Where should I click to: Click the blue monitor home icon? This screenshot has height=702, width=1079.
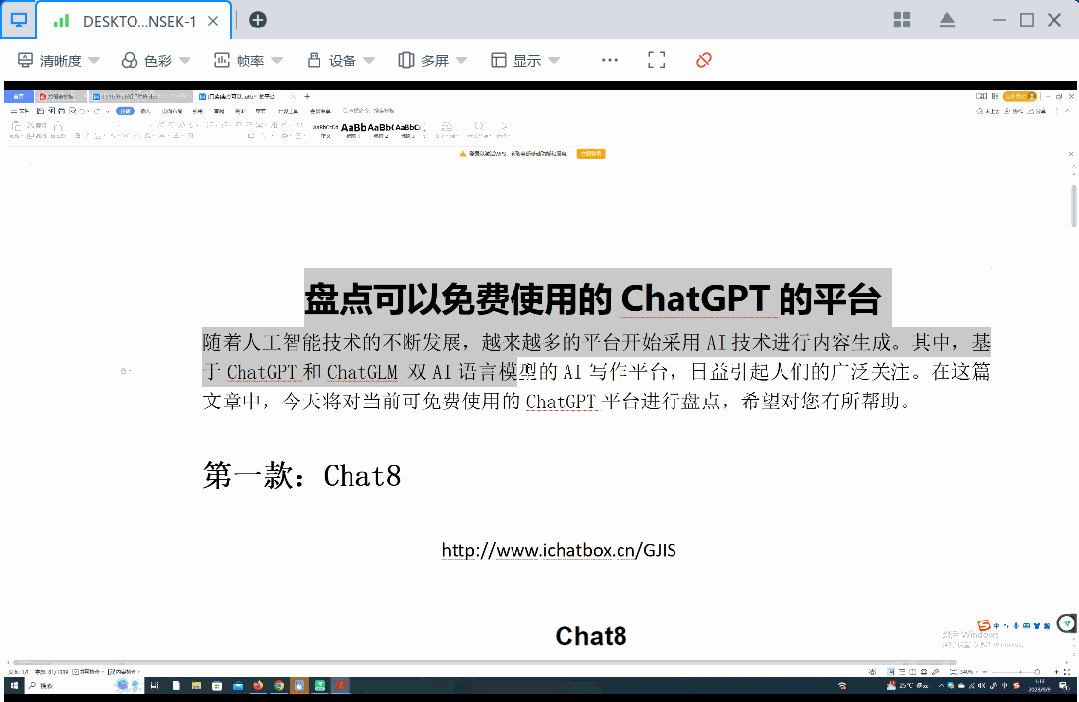(x=19, y=20)
